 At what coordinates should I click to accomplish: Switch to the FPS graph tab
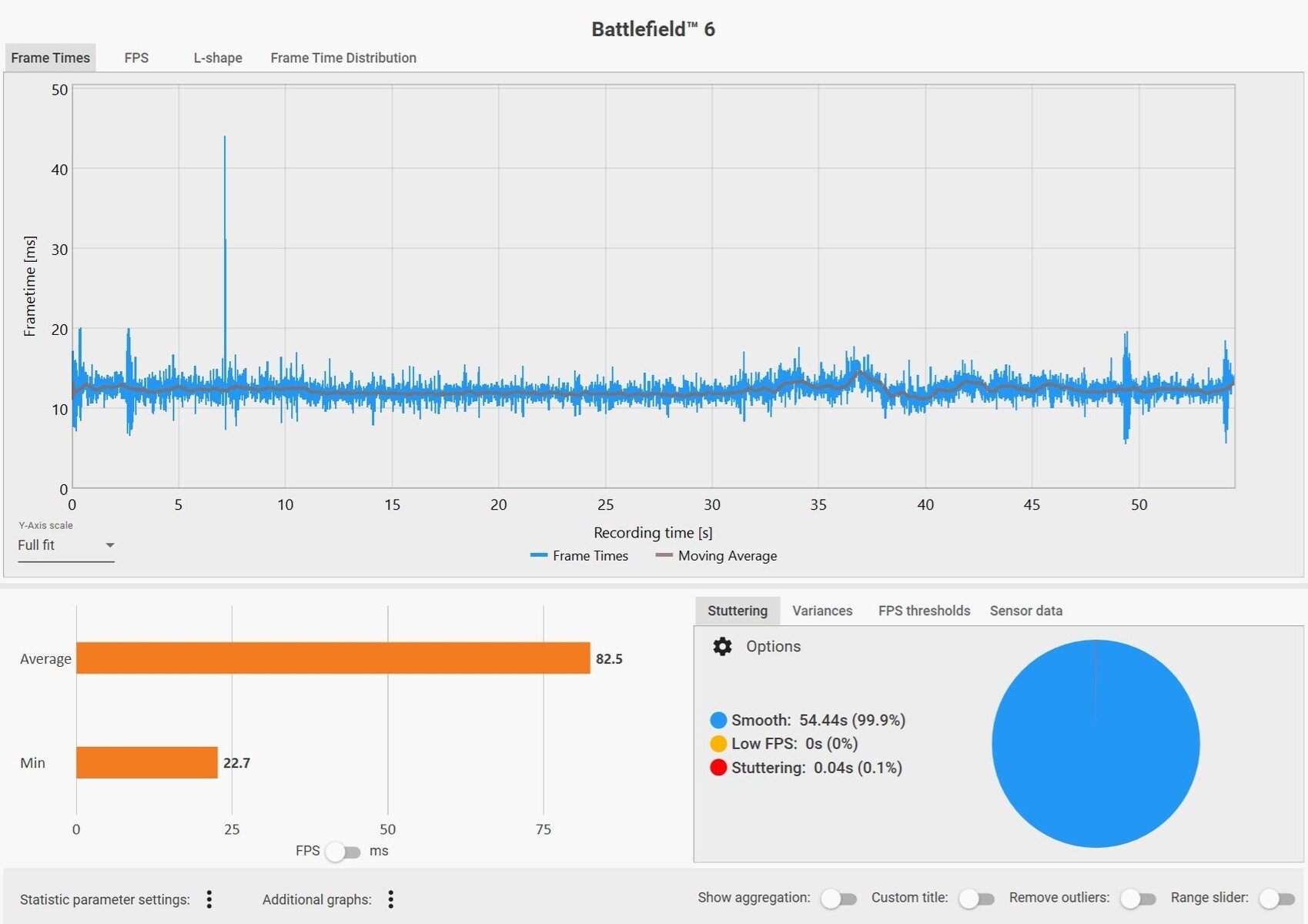(x=136, y=58)
